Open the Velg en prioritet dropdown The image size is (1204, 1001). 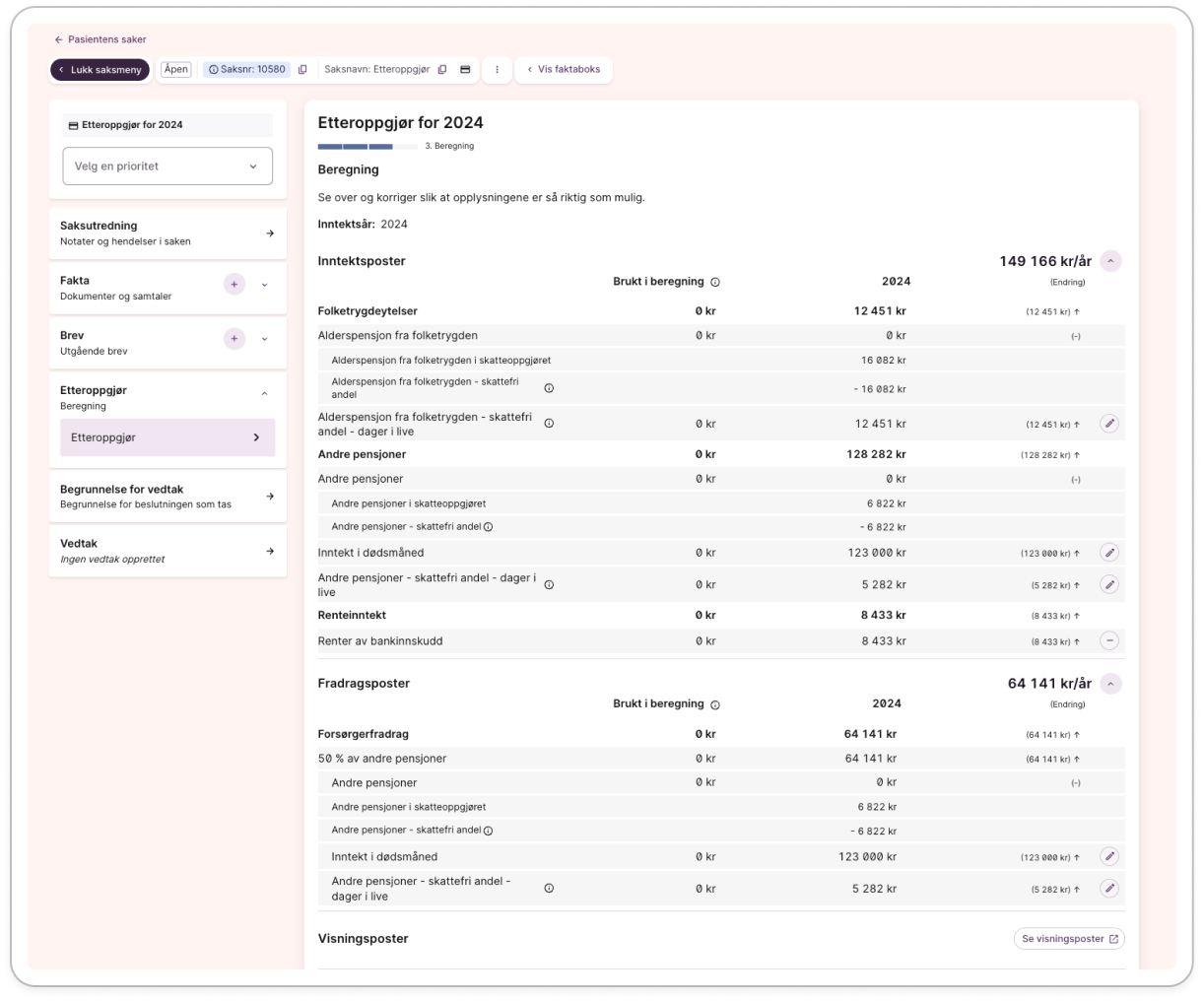[167, 167]
